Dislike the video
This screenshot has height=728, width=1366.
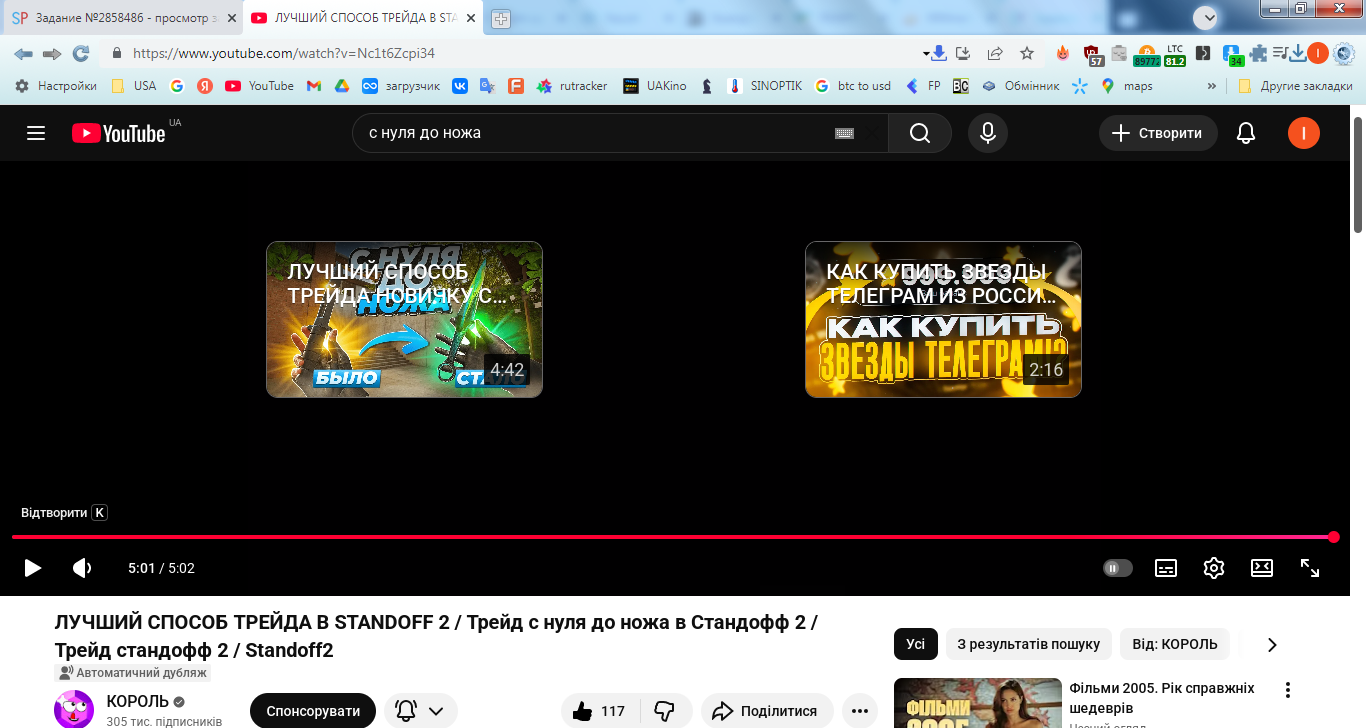point(665,711)
